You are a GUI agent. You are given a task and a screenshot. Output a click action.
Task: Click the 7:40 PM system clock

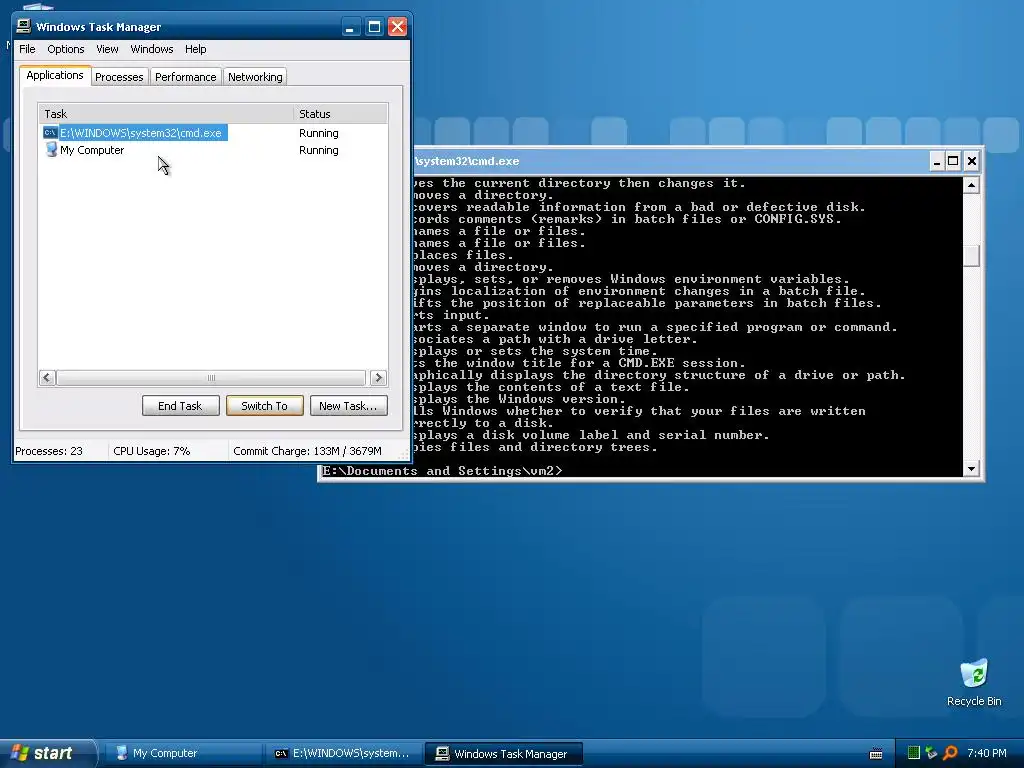[x=987, y=753]
